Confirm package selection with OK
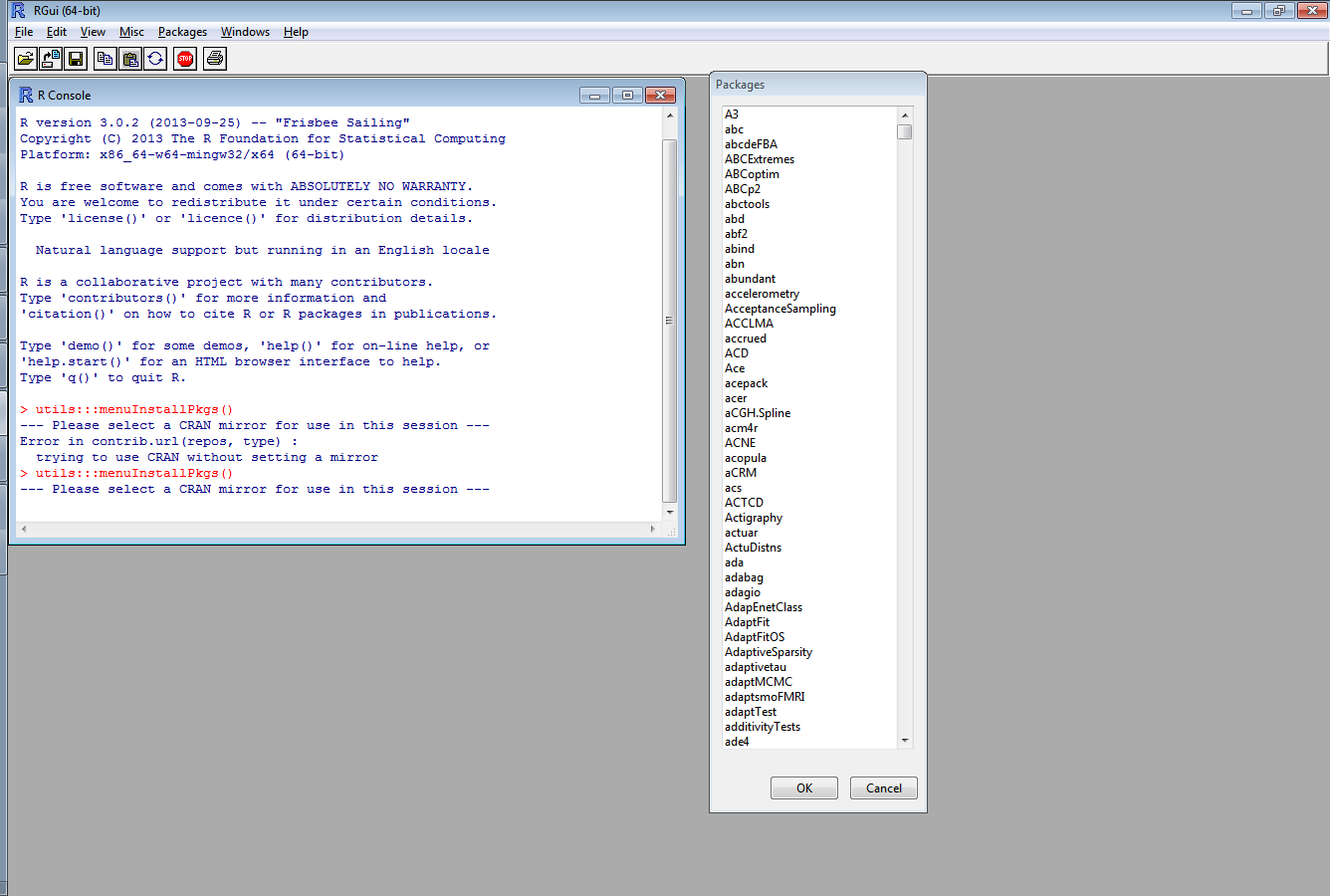This screenshot has width=1330, height=896. pyautogui.click(x=803, y=787)
